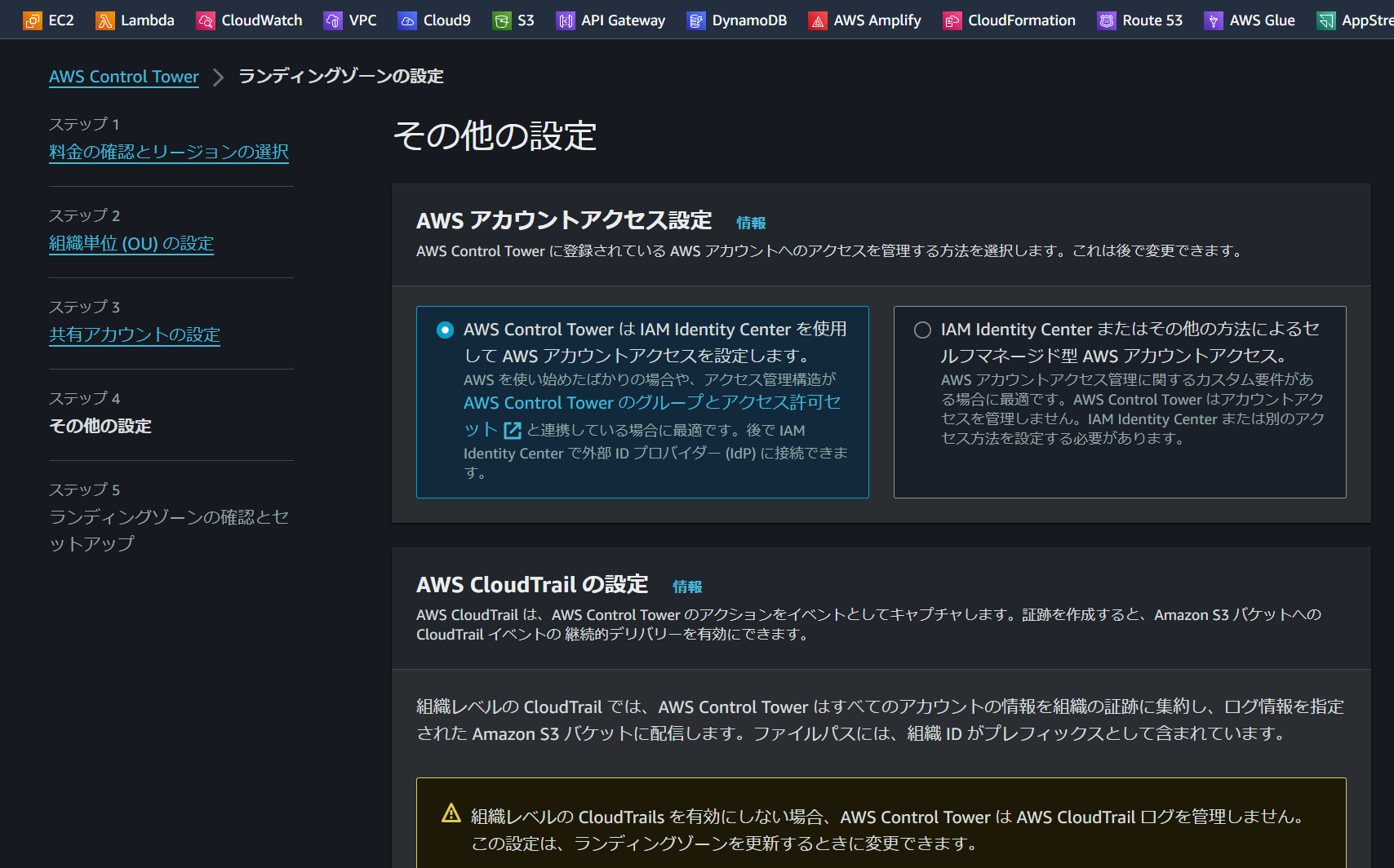Select the self-managed AWS account access radio
1394x868 pixels.
pyautogui.click(x=922, y=330)
